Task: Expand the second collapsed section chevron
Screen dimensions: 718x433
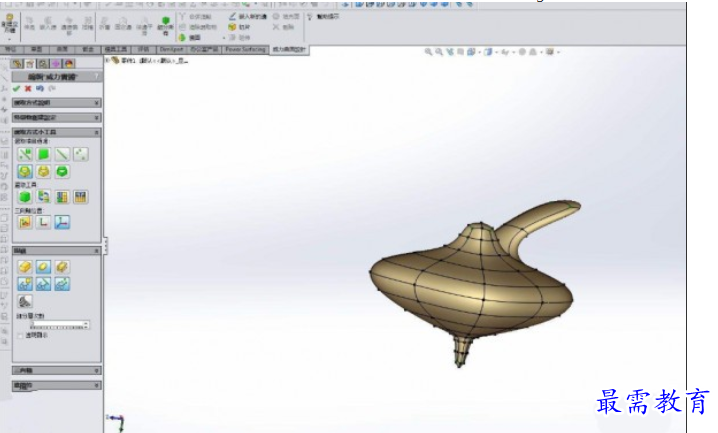Action: (97, 118)
